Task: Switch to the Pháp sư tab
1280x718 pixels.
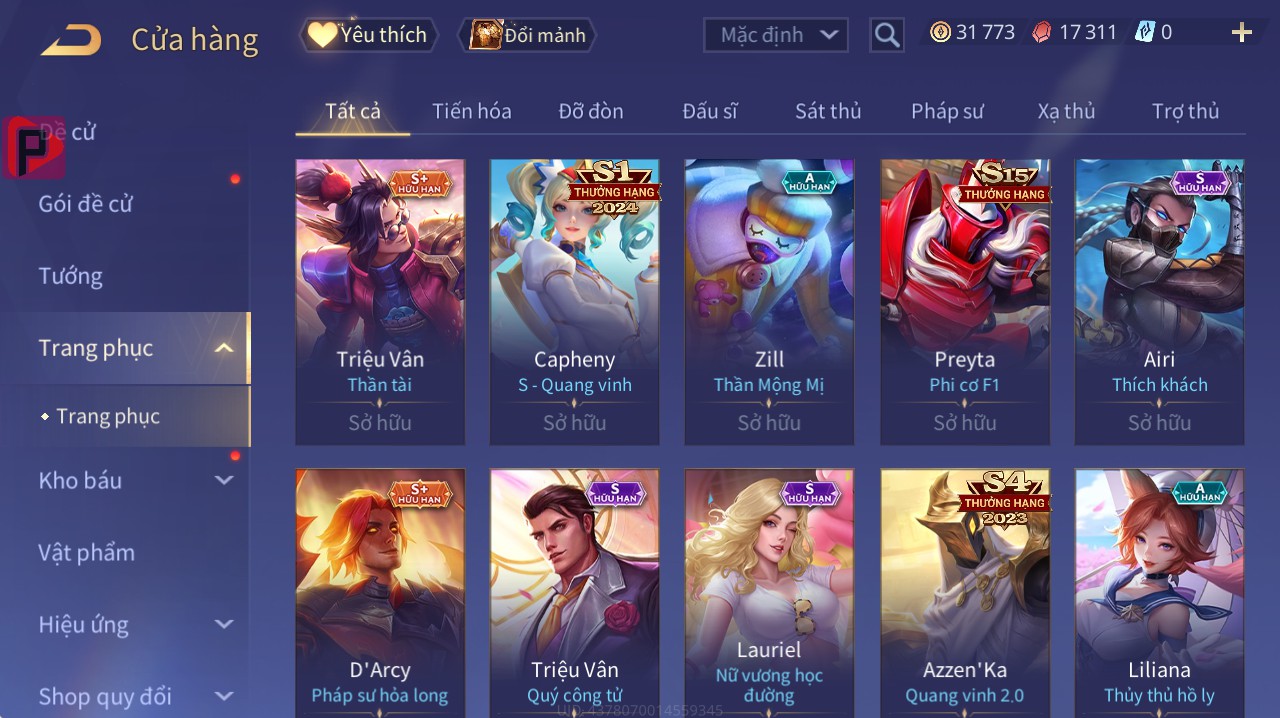Action: (x=947, y=111)
